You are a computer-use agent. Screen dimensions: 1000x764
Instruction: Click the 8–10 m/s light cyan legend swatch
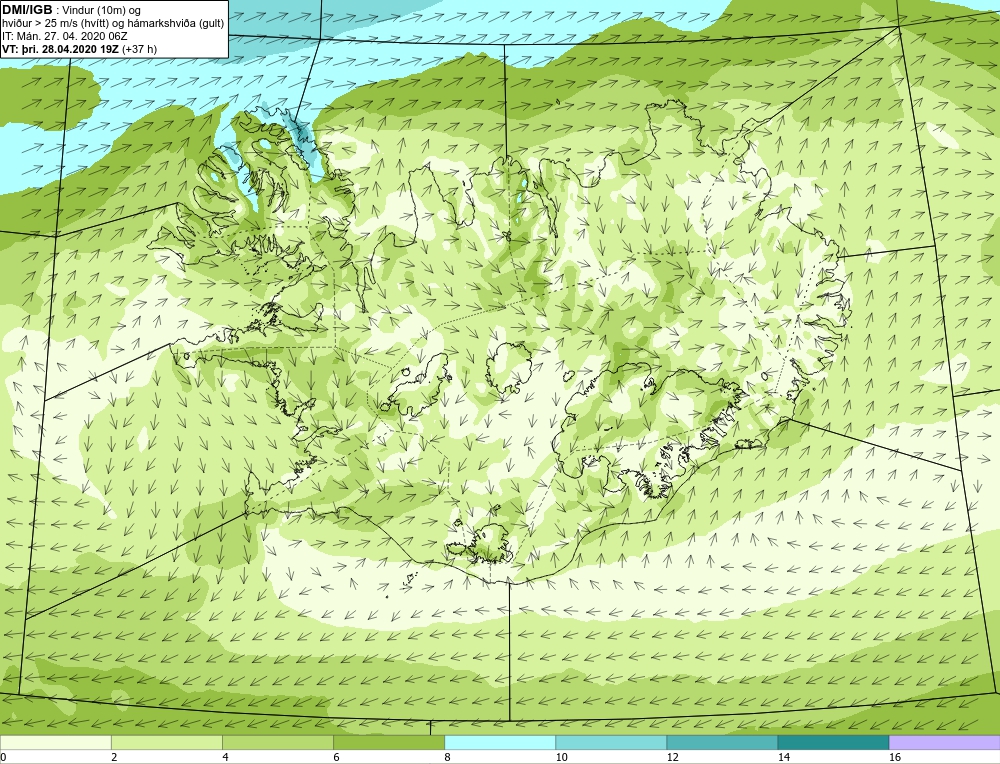pos(500,742)
